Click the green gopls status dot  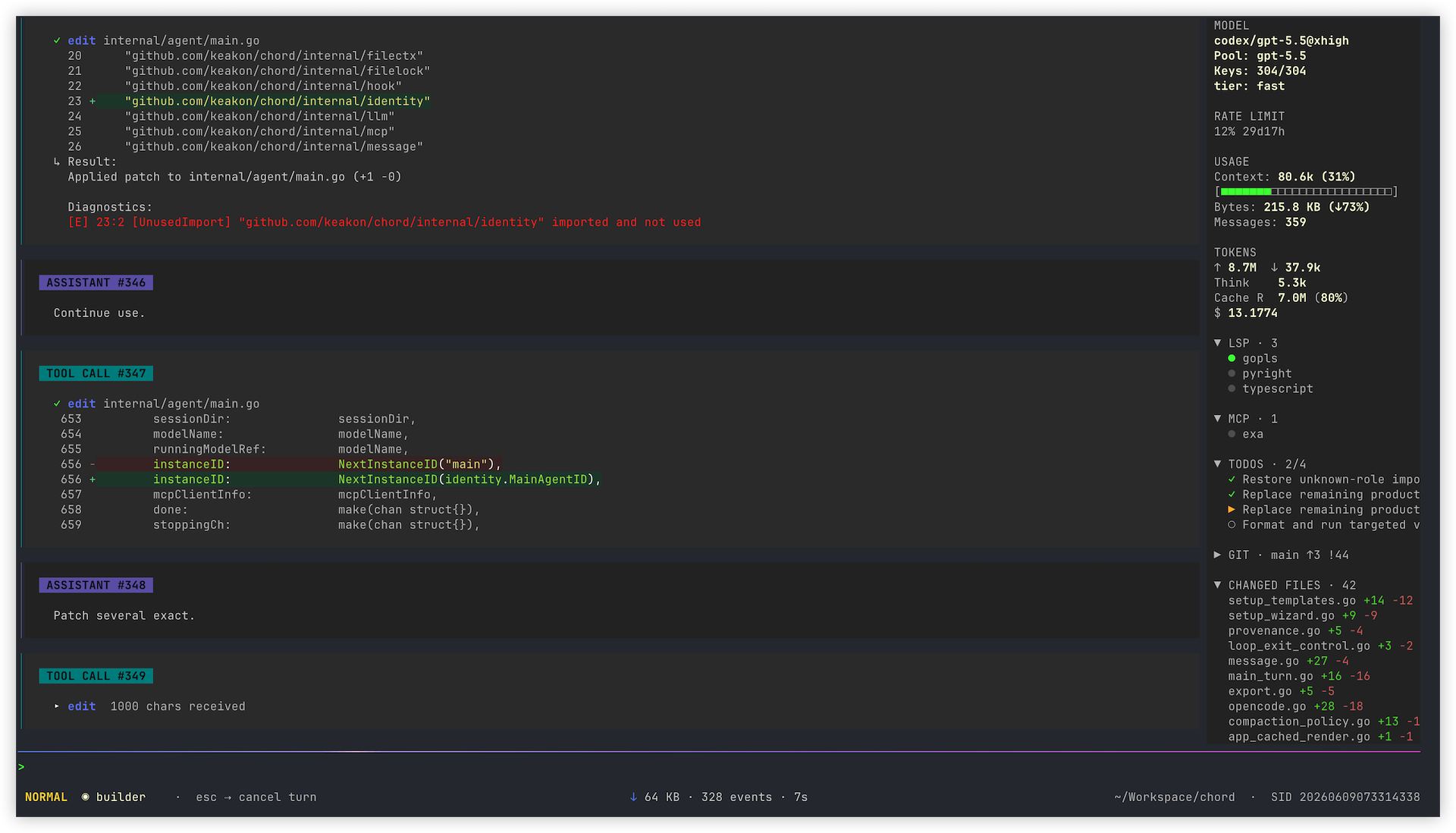click(x=1232, y=358)
